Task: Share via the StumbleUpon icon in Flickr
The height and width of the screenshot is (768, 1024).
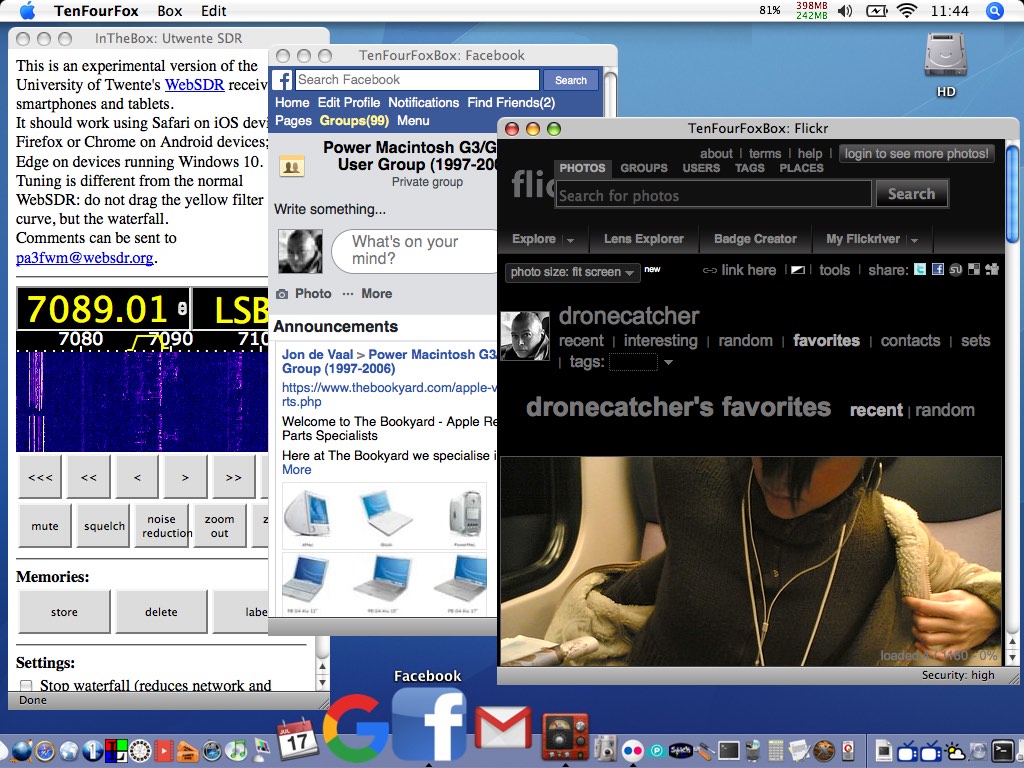Action: click(955, 269)
